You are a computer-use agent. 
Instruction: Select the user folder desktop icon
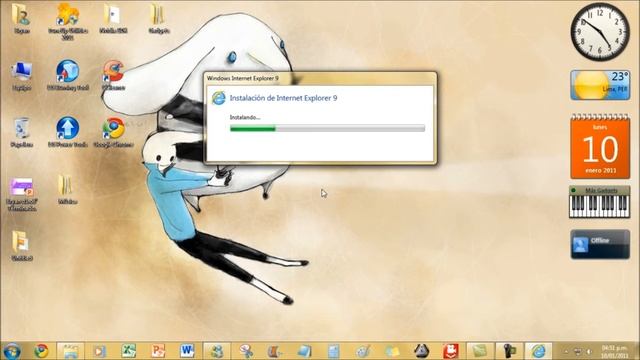[x=21, y=19]
